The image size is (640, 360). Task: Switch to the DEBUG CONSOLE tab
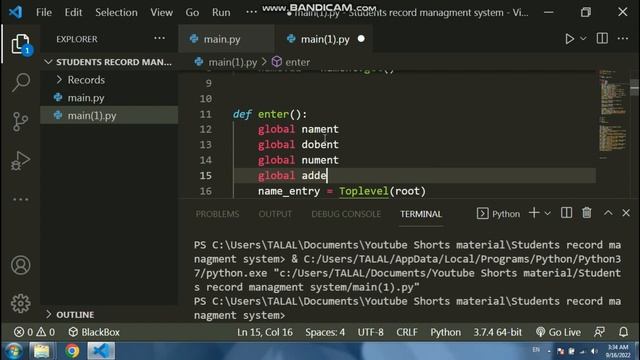point(346,214)
